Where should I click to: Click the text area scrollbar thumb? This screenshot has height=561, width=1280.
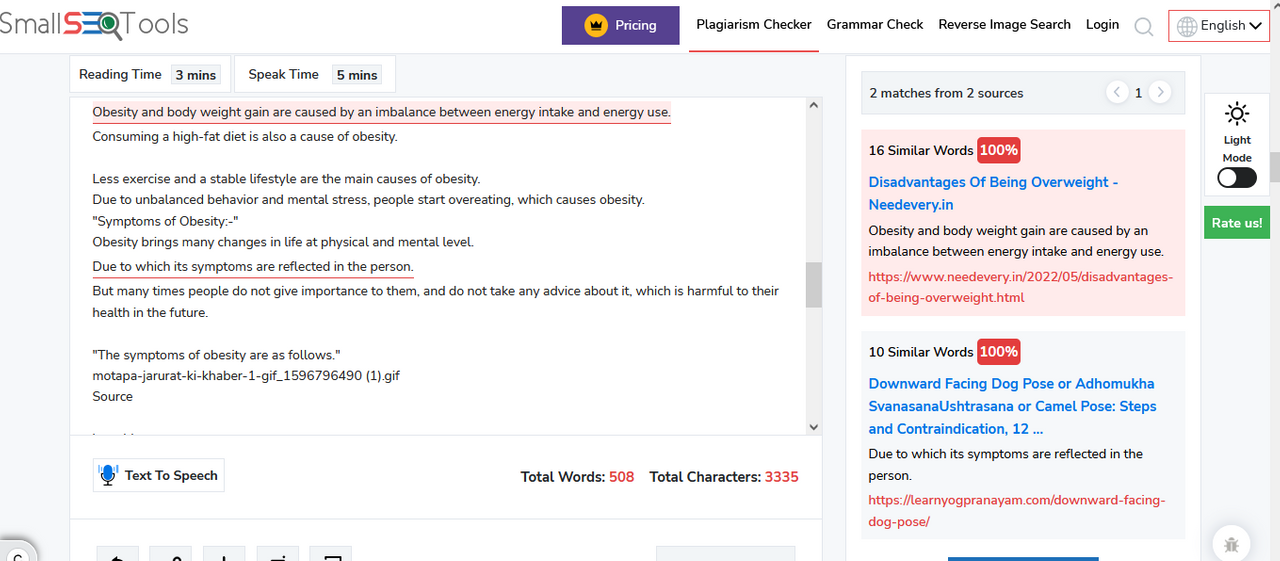(x=813, y=285)
